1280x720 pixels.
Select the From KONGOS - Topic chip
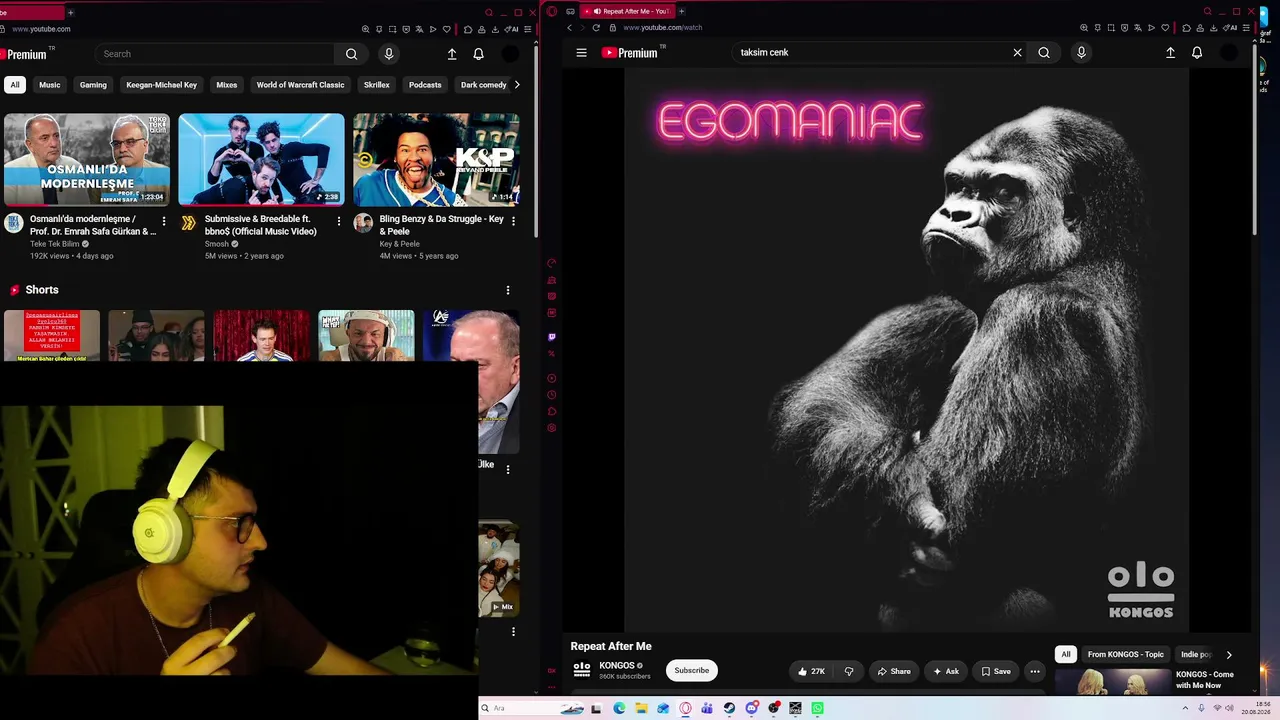tap(1126, 655)
